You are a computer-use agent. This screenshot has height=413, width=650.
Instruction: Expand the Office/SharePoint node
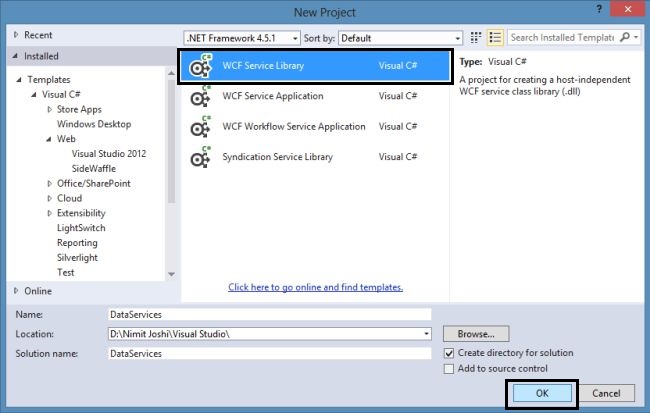pos(49,183)
